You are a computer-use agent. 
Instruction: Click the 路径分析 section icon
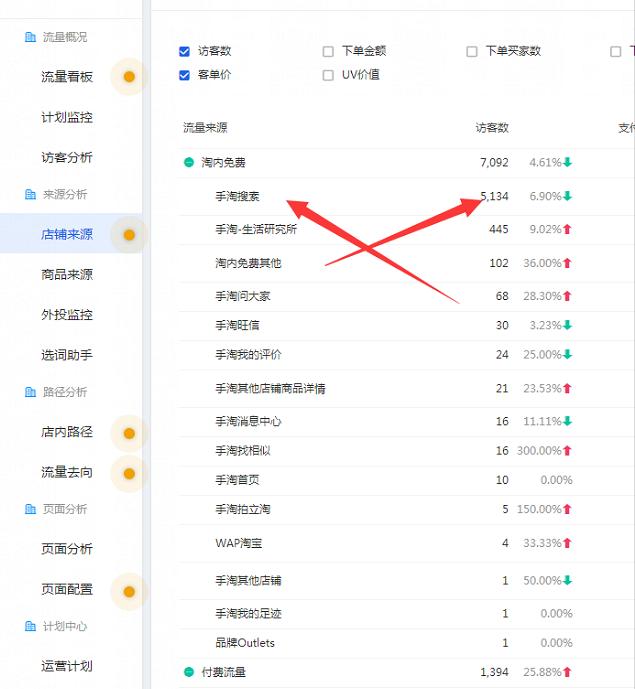[x=30, y=392]
